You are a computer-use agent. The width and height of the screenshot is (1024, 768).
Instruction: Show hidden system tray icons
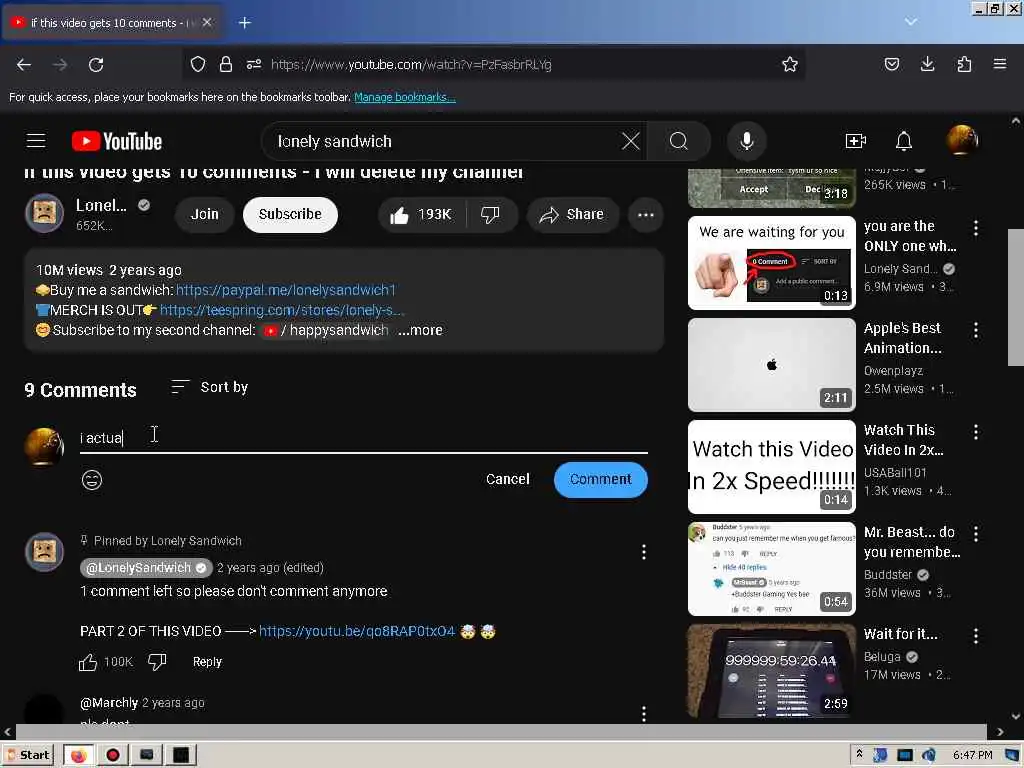tap(859, 754)
